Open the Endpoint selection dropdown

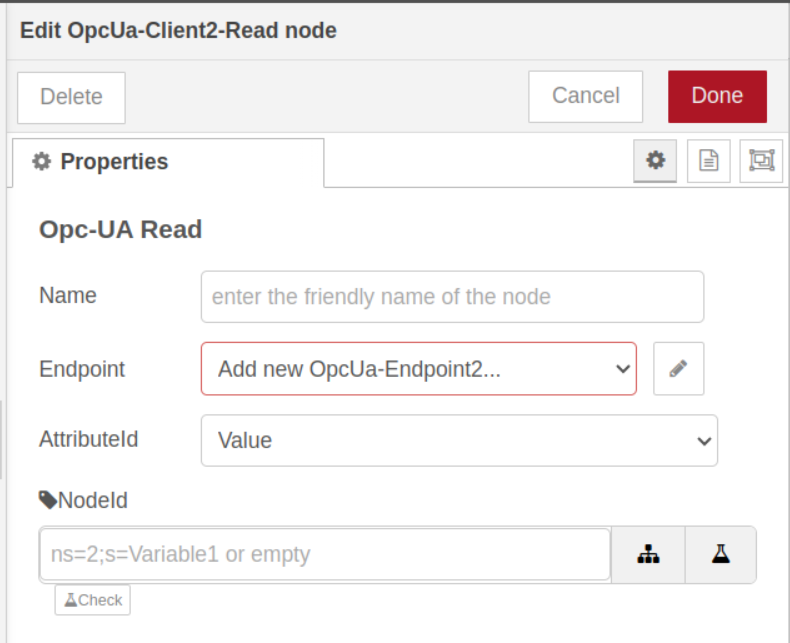418,369
